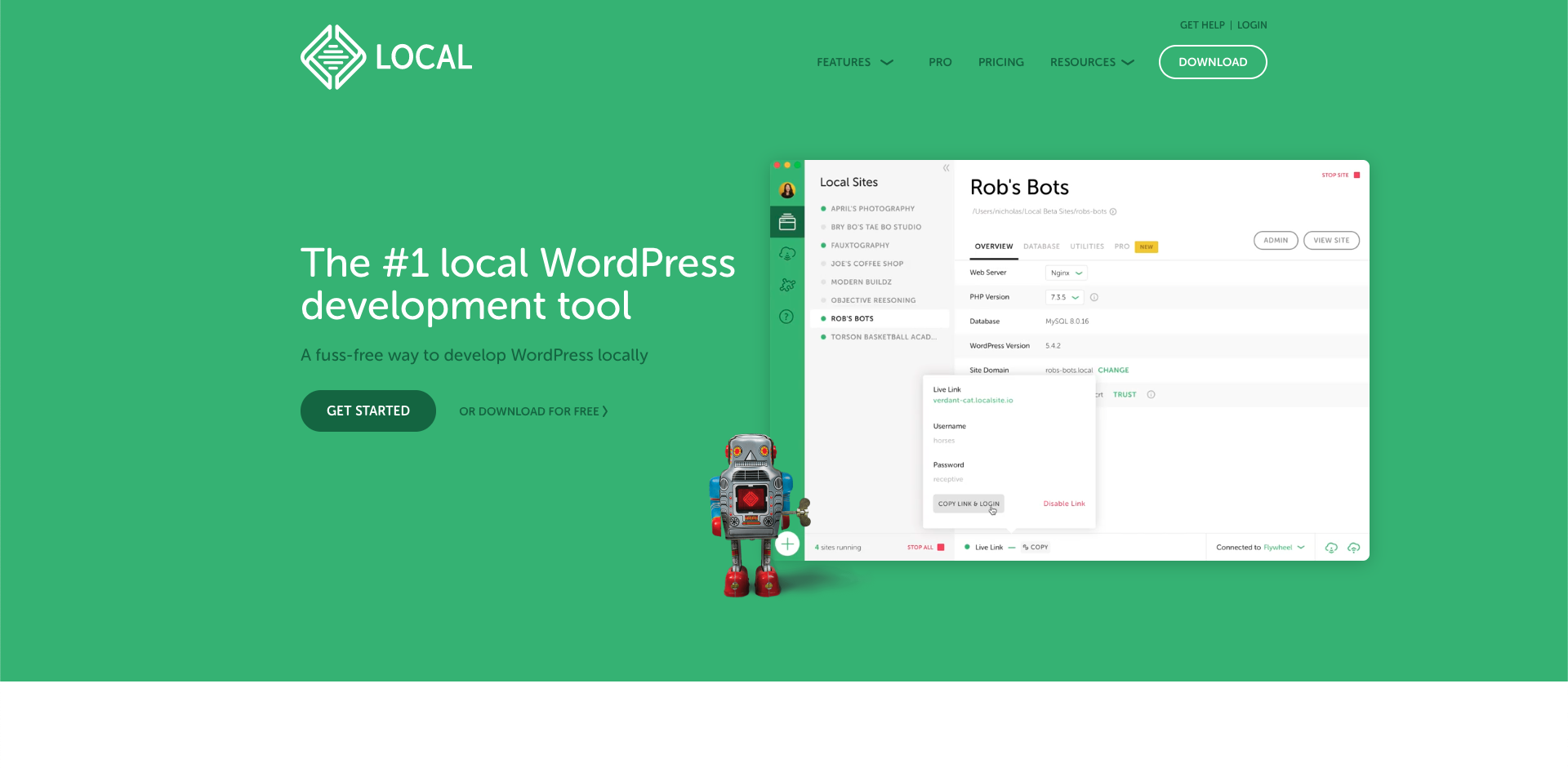The height and width of the screenshot is (768, 1568).
Task: Switch to the PRO tab with NEW badge
Action: point(1135,246)
